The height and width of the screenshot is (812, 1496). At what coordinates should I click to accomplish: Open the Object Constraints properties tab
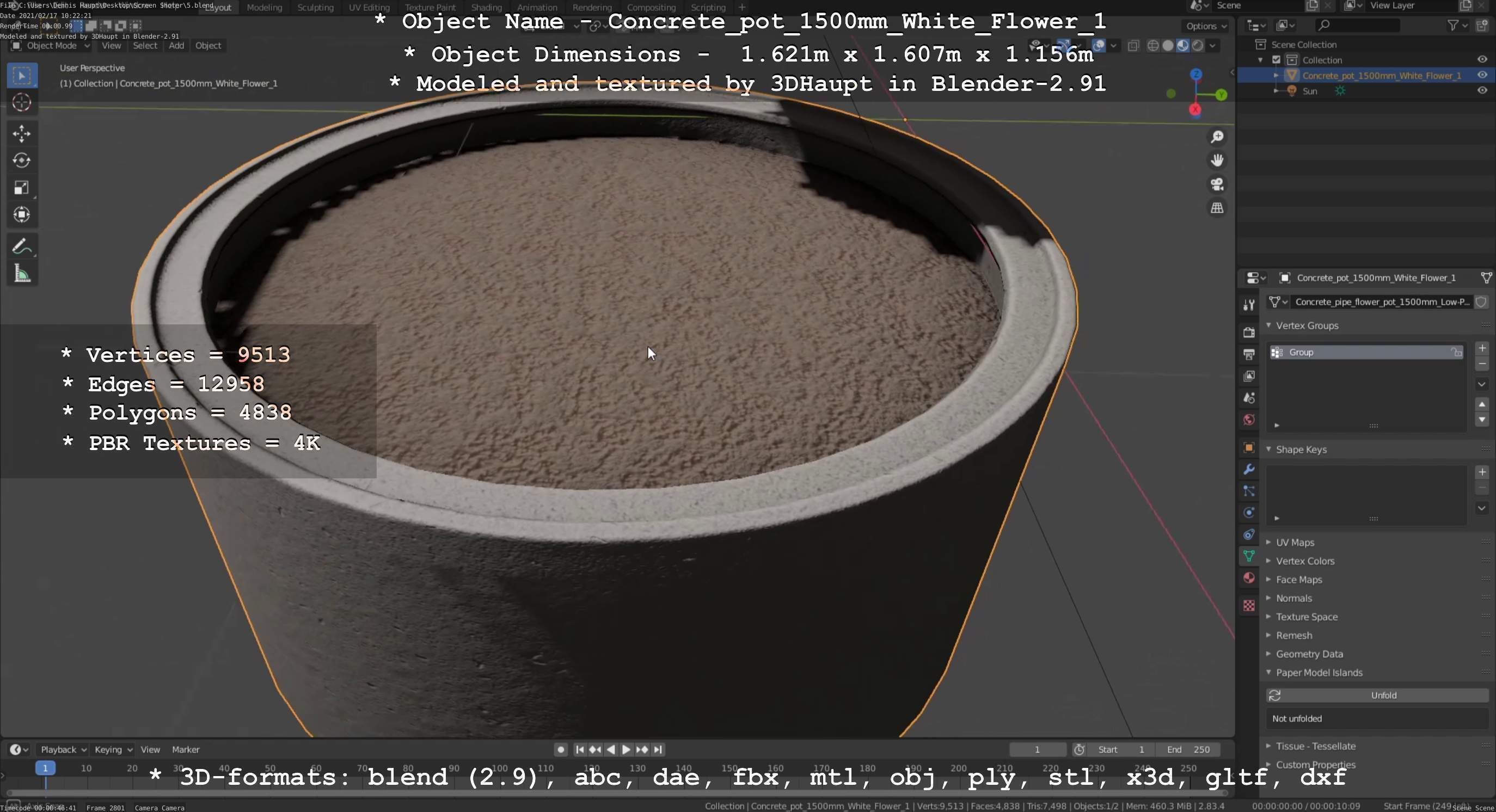pos(1249,534)
